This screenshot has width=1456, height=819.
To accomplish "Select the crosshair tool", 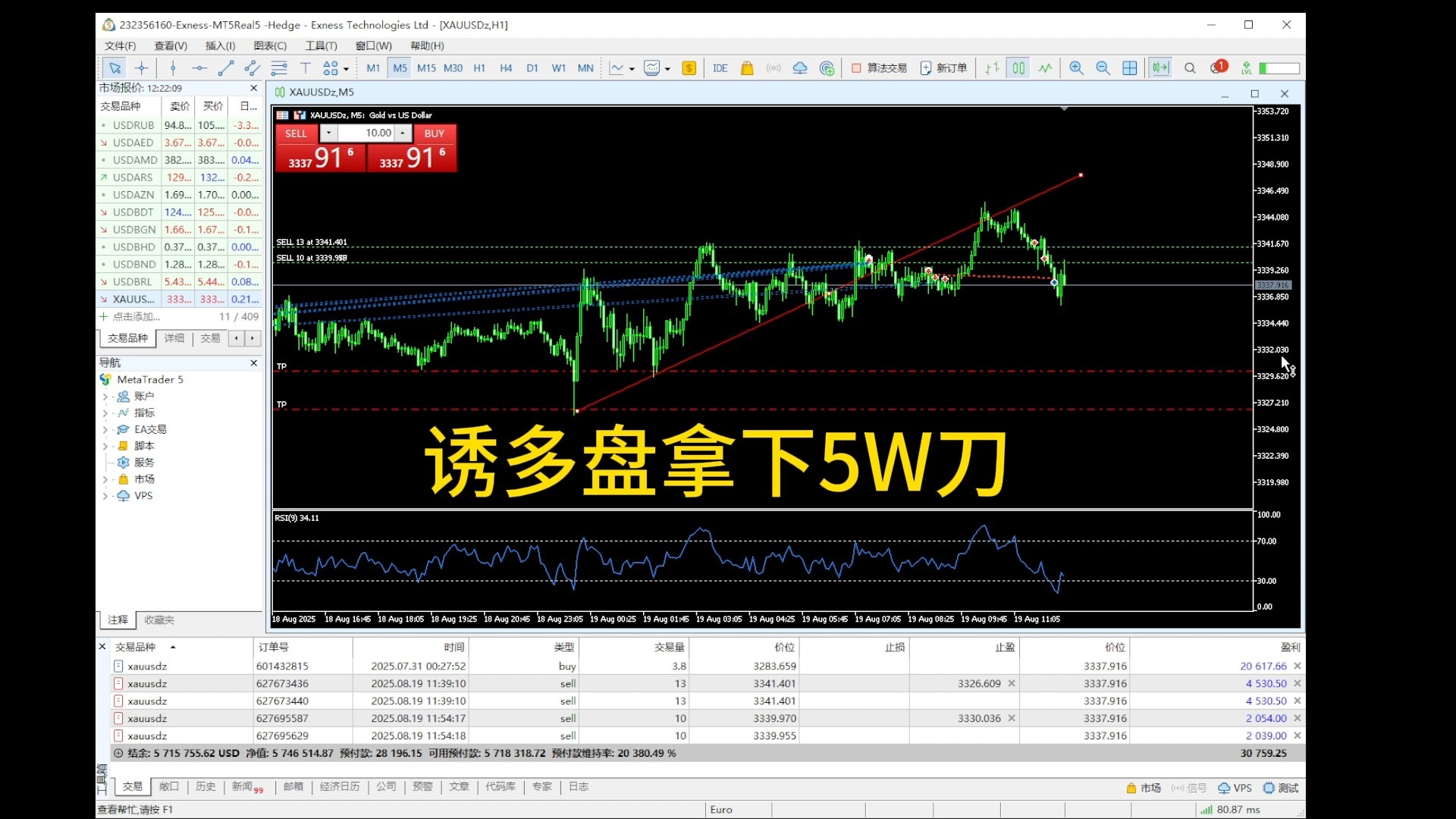I will click(142, 68).
